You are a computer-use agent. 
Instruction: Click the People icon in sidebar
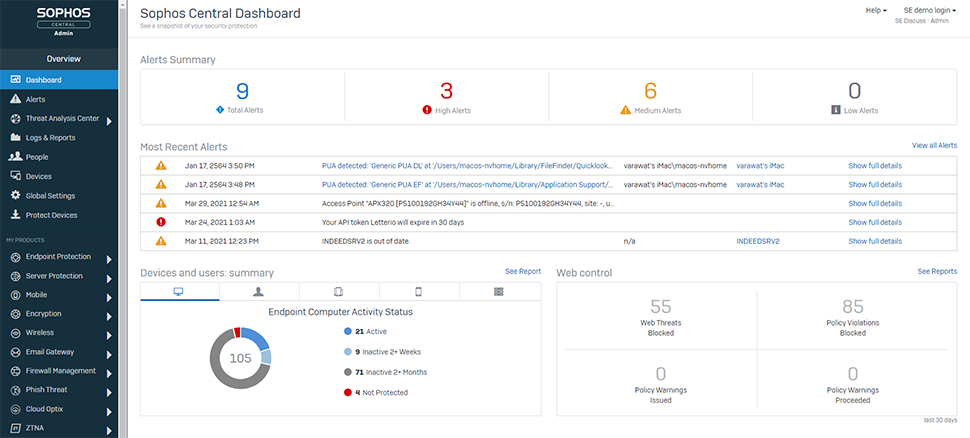[15, 157]
